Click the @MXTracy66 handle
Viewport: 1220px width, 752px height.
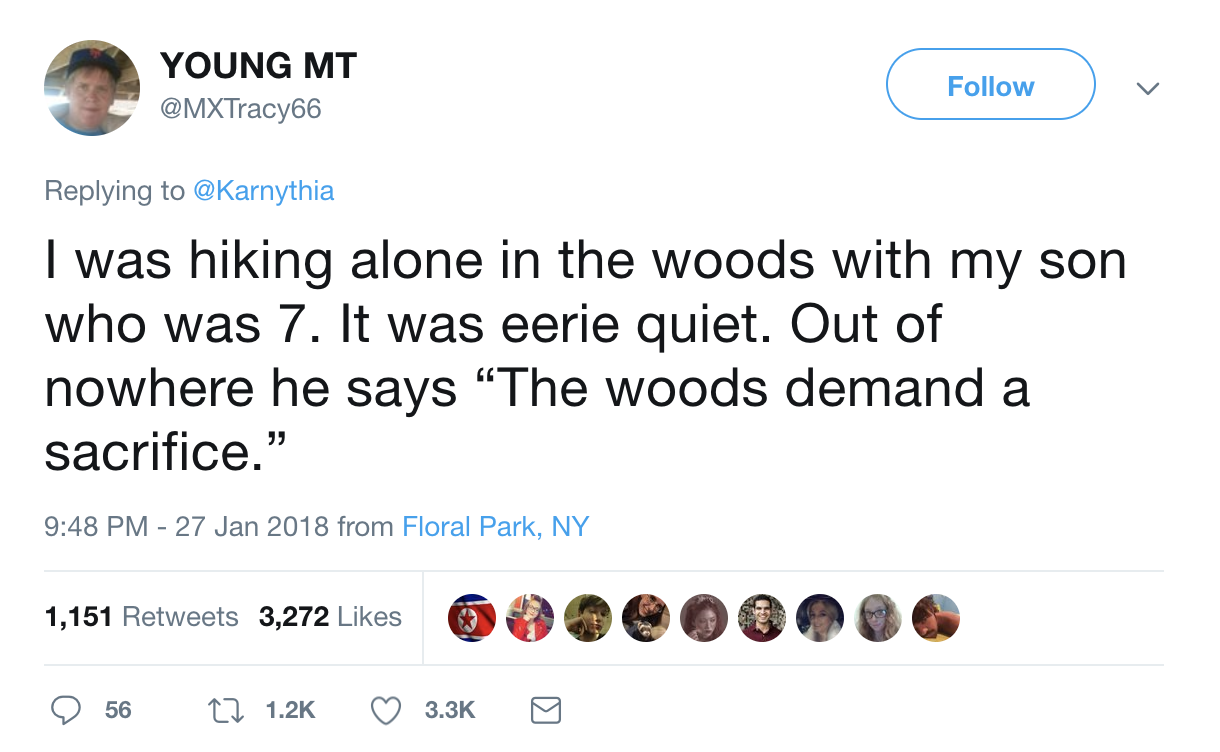(241, 108)
